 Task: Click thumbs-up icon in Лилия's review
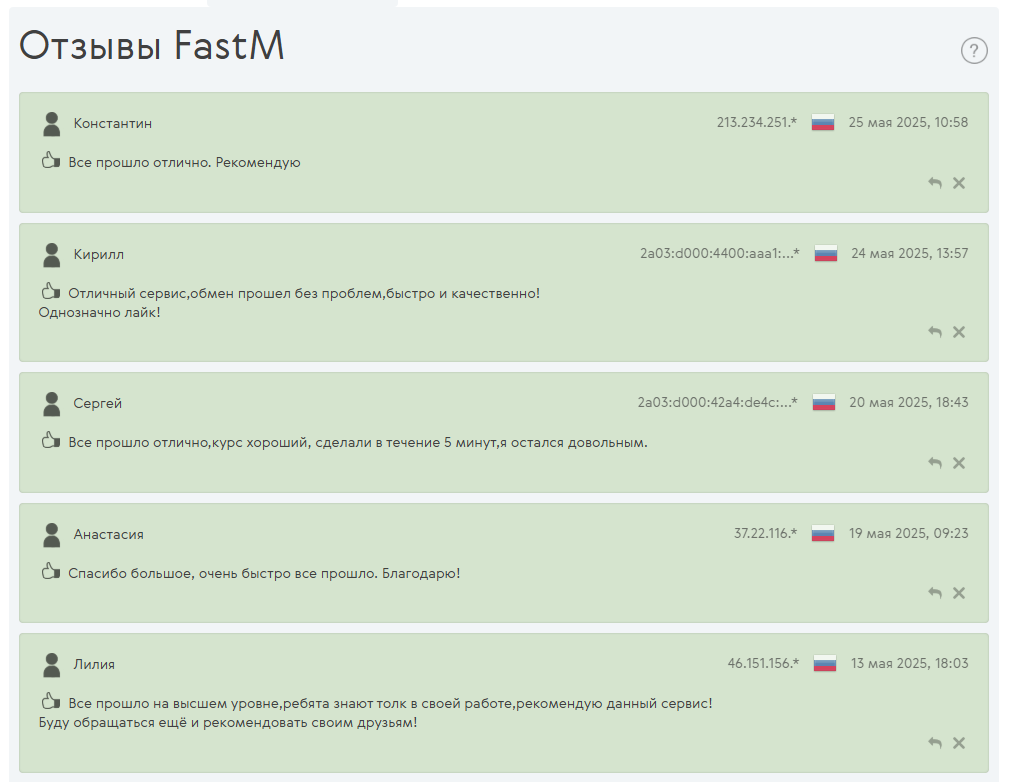tap(51, 700)
